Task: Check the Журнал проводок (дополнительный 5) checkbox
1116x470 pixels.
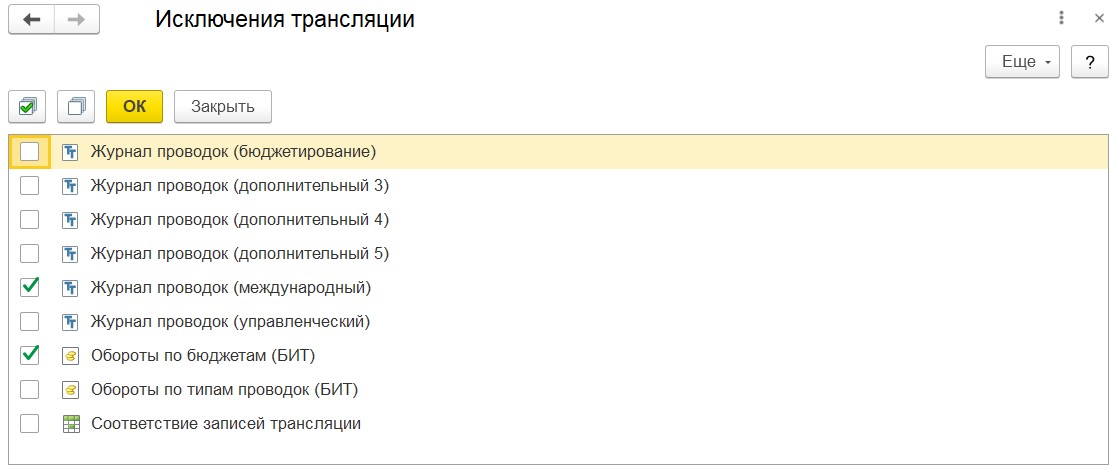Action: pos(30,254)
